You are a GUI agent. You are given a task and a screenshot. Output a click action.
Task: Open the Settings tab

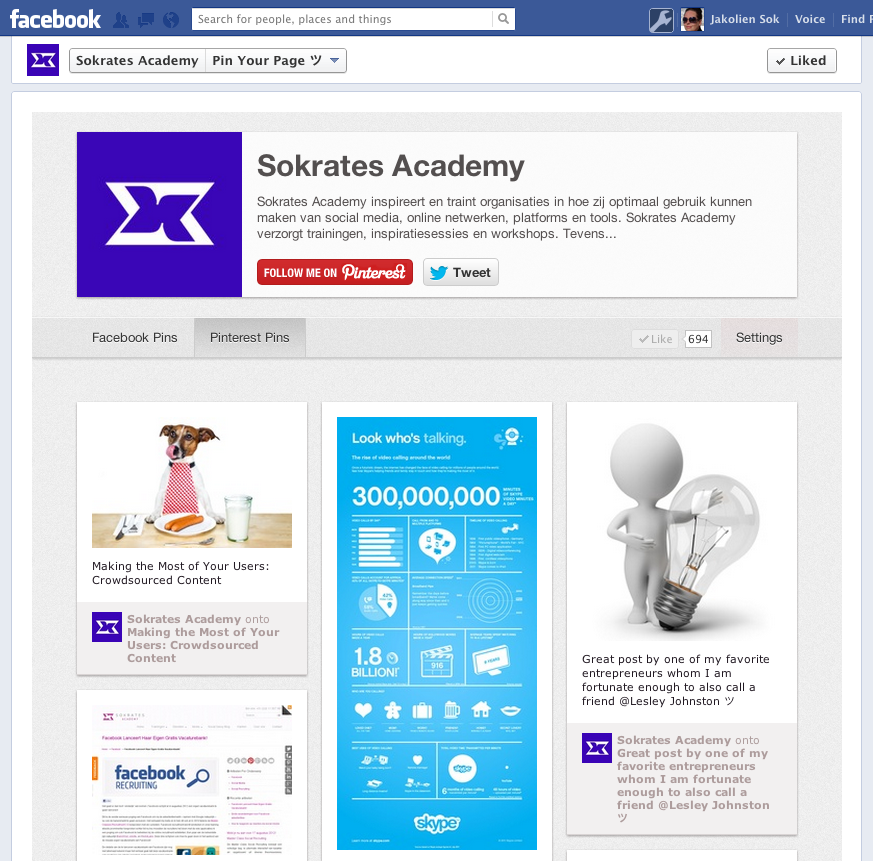tap(759, 337)
